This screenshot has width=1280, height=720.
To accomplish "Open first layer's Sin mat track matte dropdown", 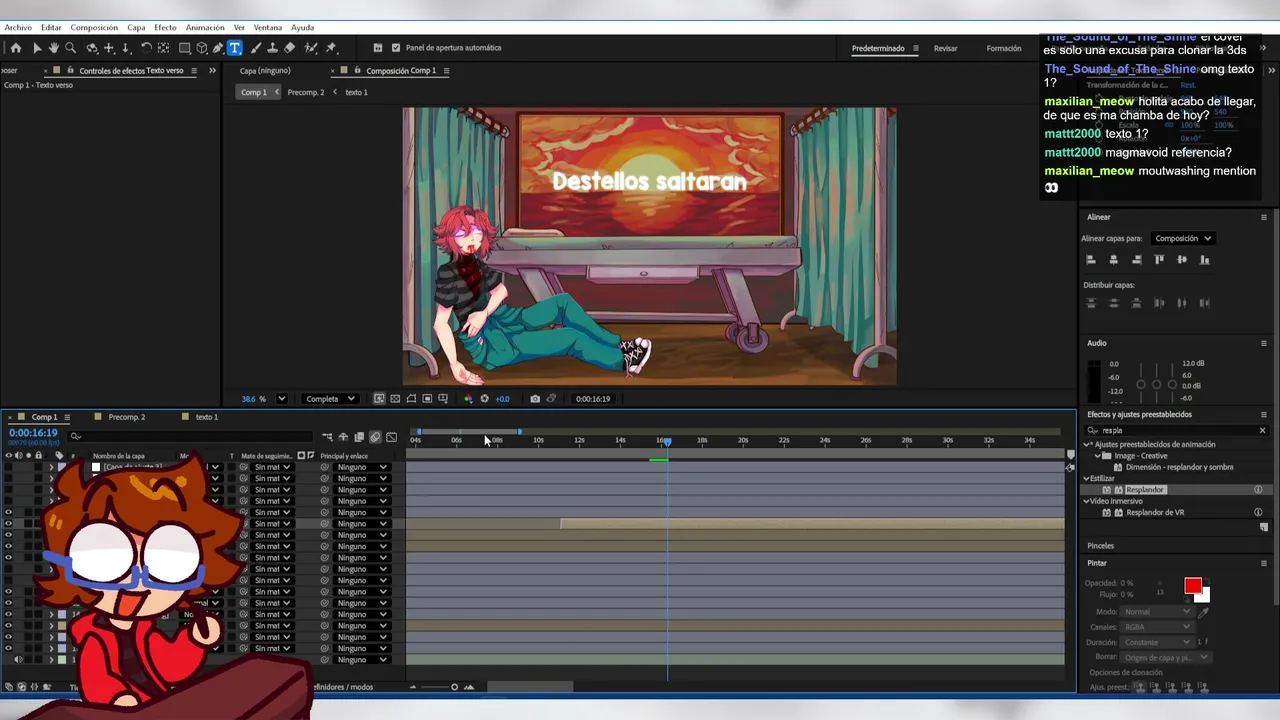I will click(x=271, y=467).
